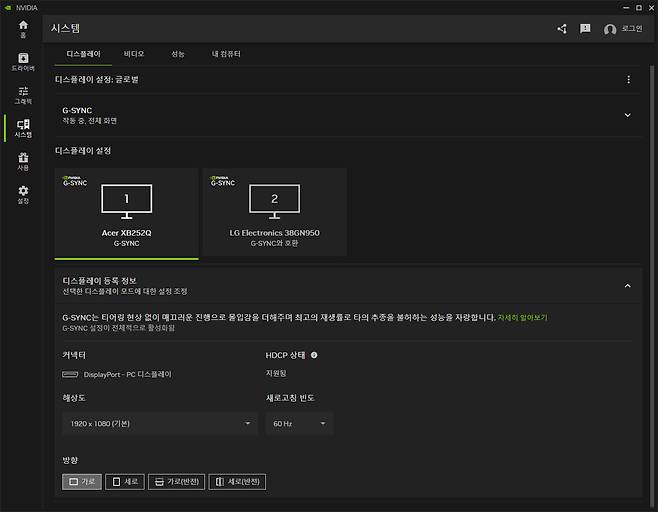This screenshot has width=658, height=512.
Task: Click the 커넥터 label
Action: 74,355
